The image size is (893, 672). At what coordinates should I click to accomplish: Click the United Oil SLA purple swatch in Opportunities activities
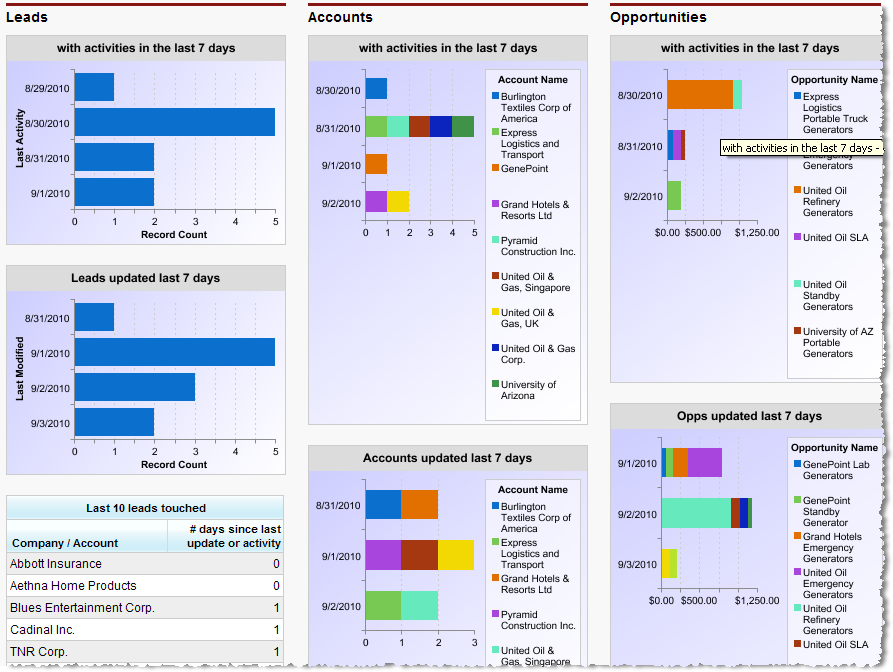click(797, 237)
